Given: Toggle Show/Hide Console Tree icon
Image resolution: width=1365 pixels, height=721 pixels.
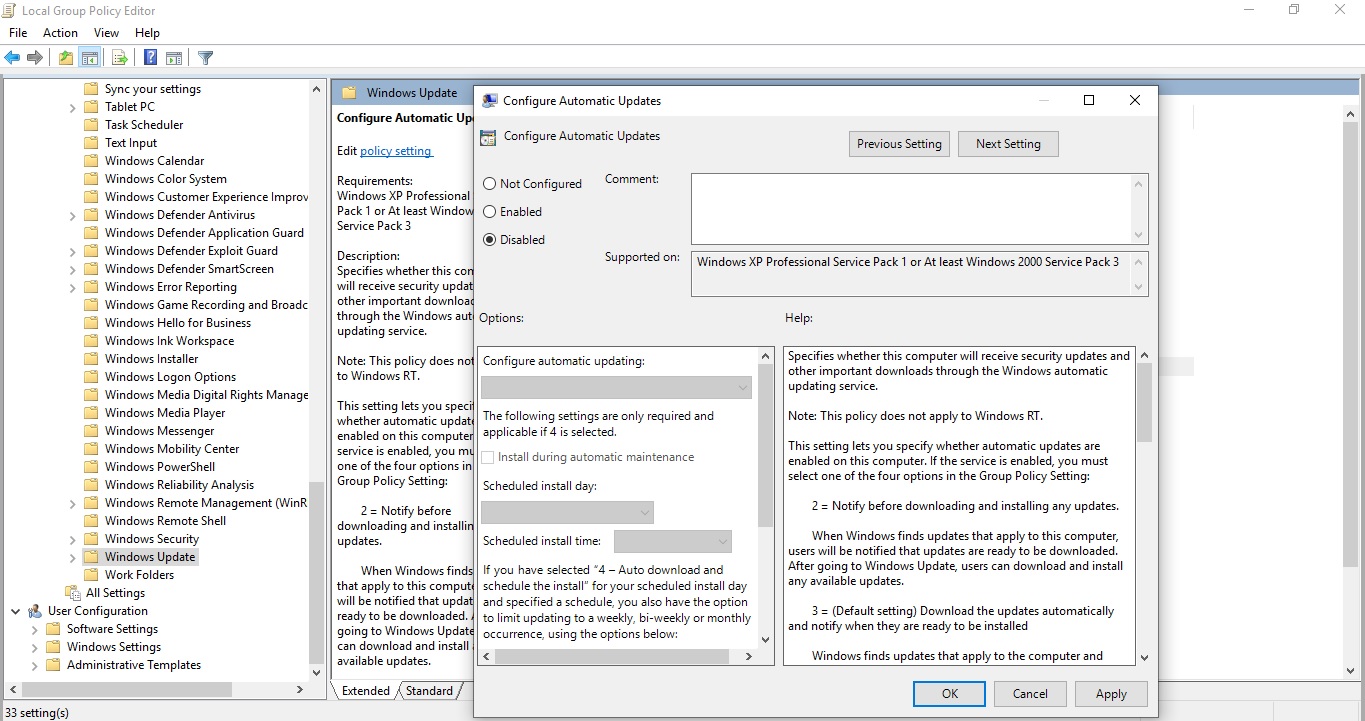Looking at the screenshot, I should pos(90,58).
